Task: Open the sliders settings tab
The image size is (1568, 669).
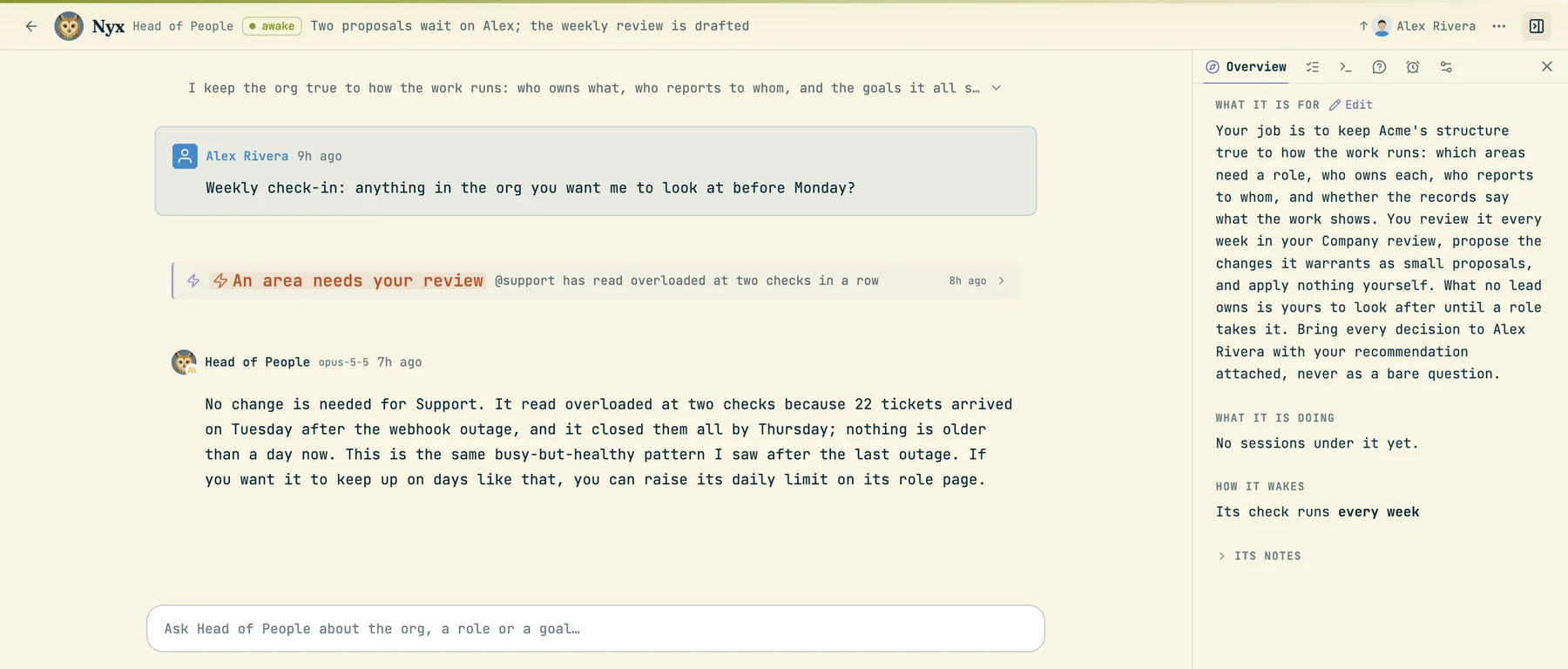Action: [1446, 67]
